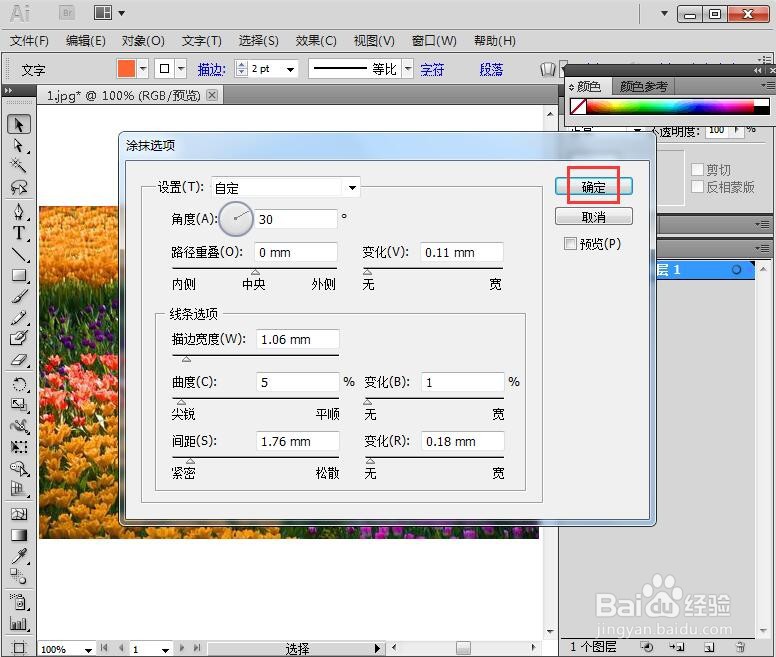Select the Pen tool
This screenshot has height=657, width=776.
(x=19, y=212)
